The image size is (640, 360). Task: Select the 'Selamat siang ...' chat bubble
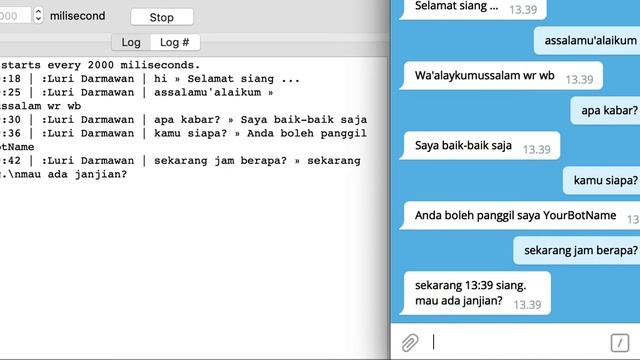point(473,8)
